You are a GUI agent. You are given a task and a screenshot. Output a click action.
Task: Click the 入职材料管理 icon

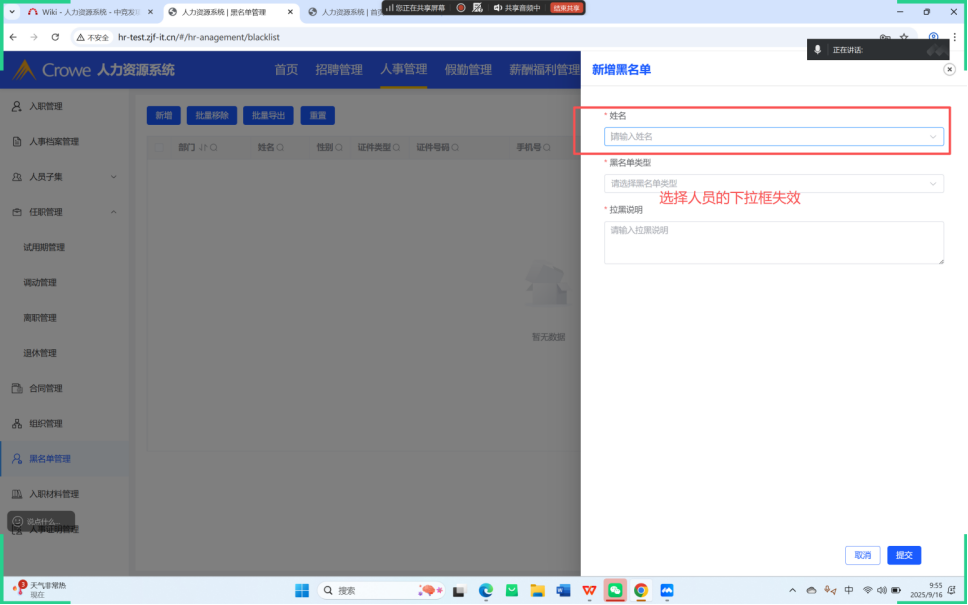point(17,494)
